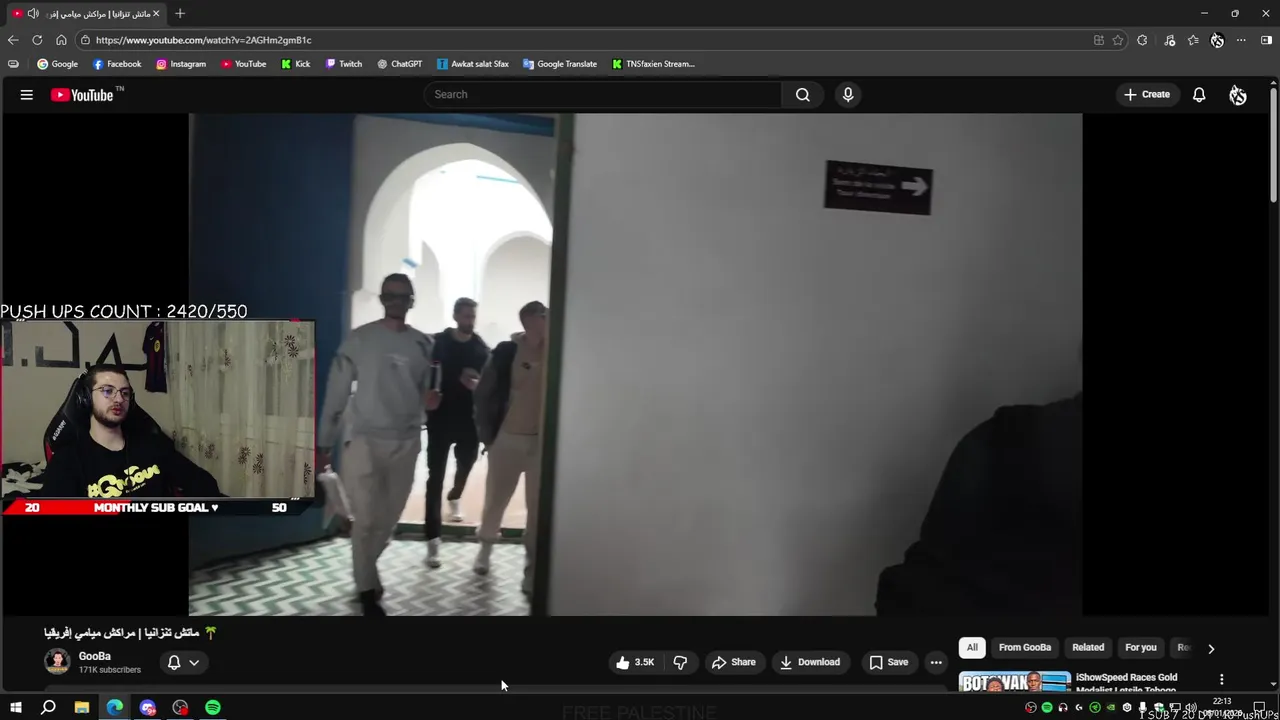1280x720 pixels.
Task: Open the YouTube guide hamburger menu
Action: pyautogui.click(x=27, y=95)
